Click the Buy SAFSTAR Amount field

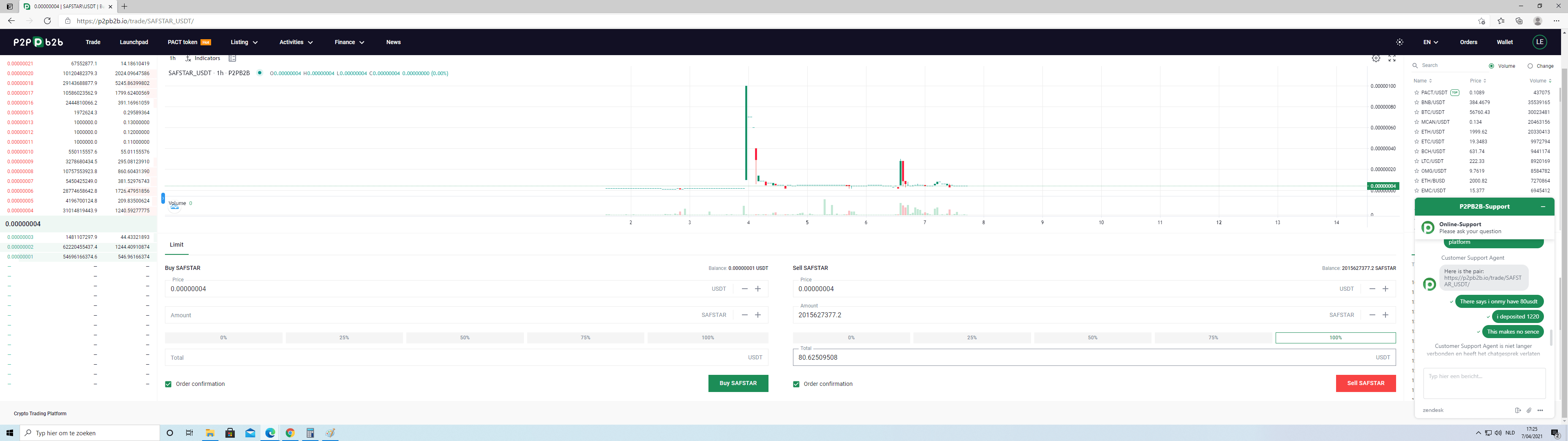466,315
